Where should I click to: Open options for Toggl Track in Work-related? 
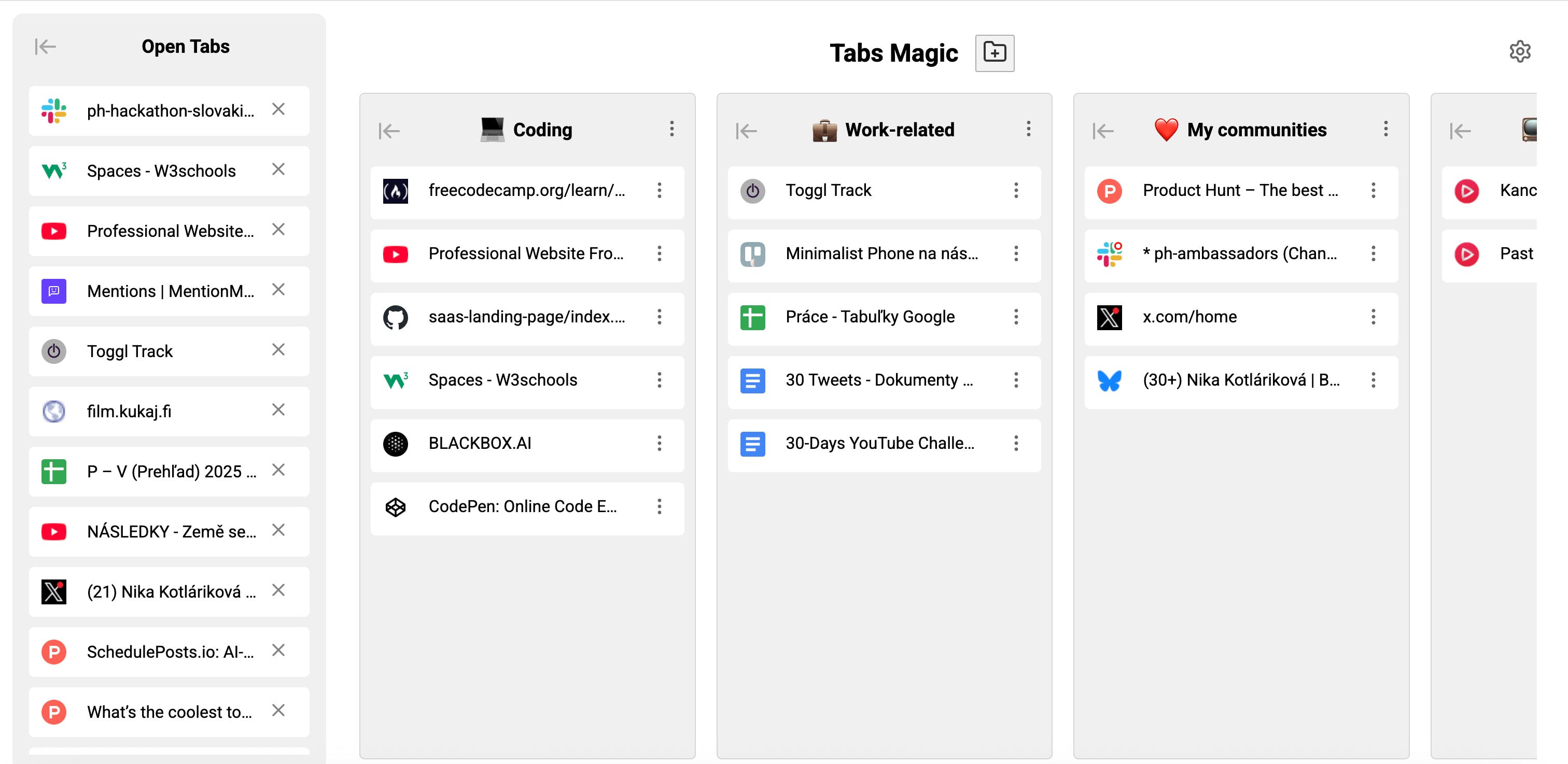pos(1016,190)
